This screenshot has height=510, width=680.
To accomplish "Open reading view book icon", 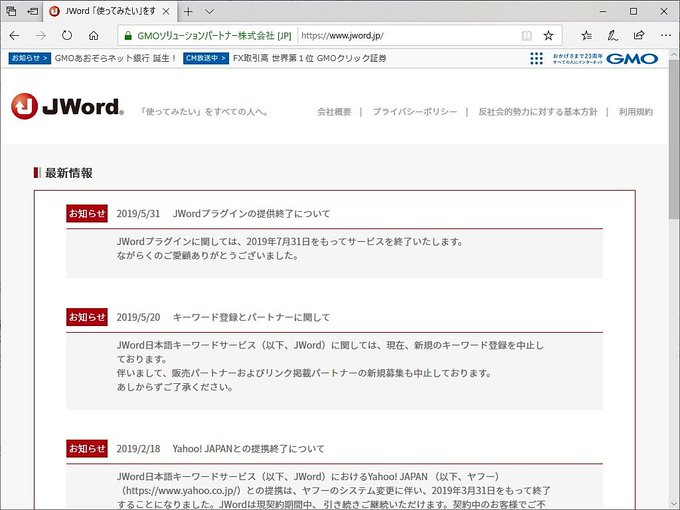I will [526, 36].
